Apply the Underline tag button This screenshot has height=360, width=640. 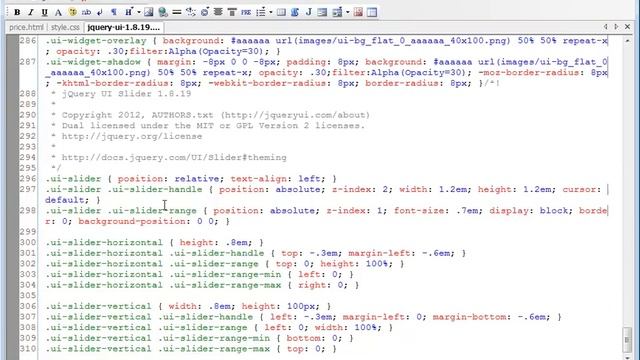(x=44, y=12)
